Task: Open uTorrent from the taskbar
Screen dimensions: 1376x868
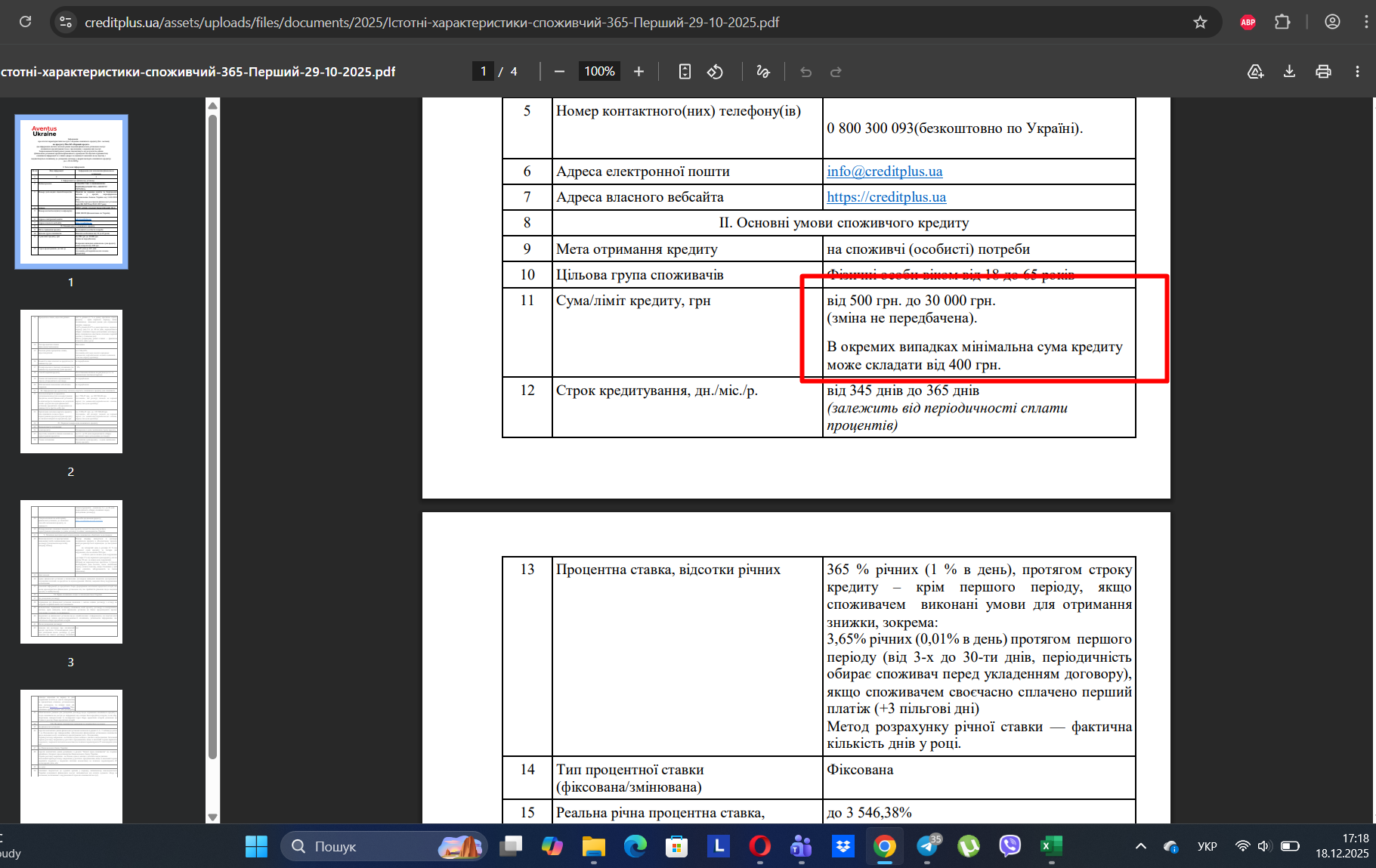Action: pyautogui.click(x=969, y=846)
